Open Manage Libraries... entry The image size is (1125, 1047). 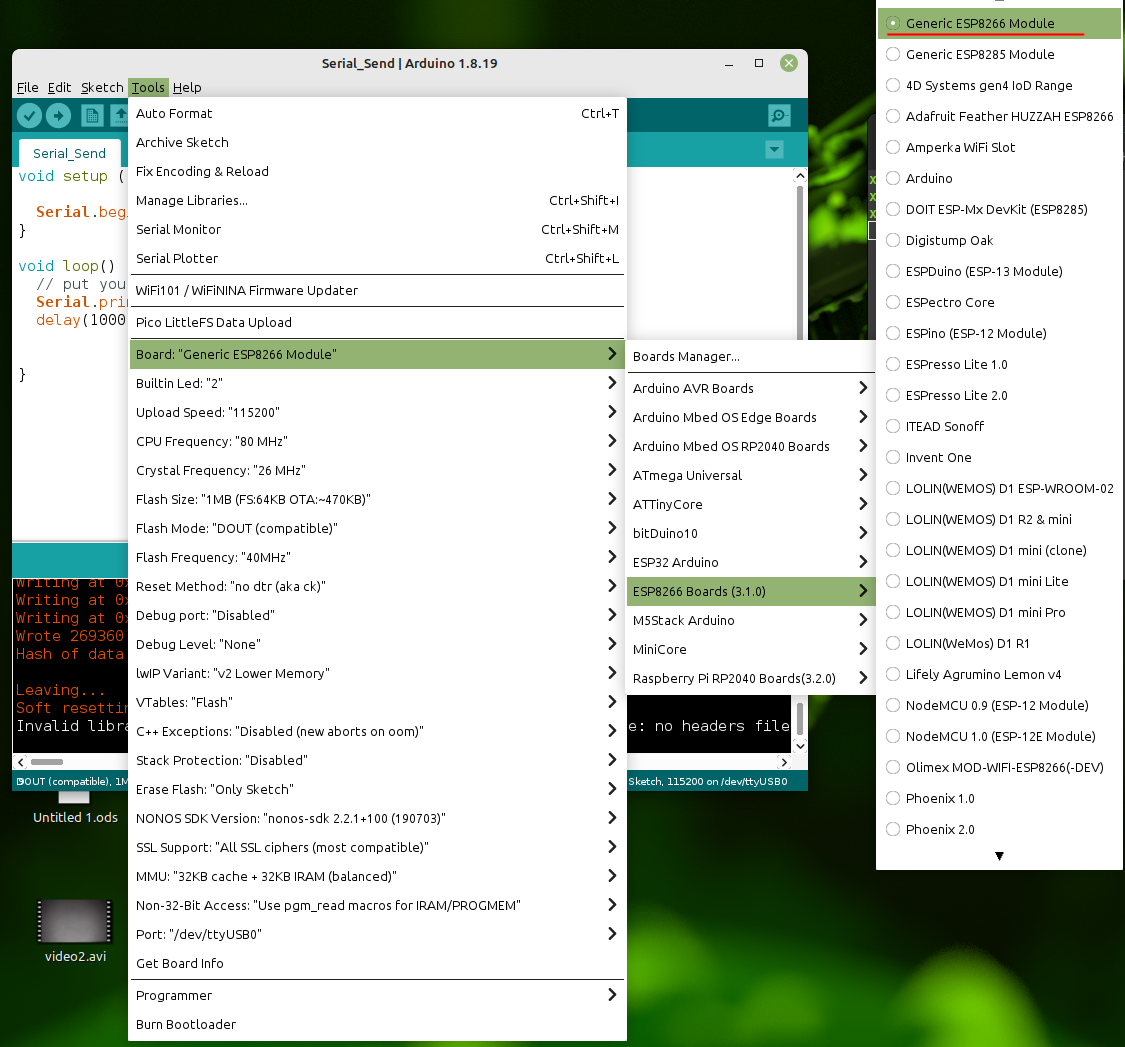[377, 200]
